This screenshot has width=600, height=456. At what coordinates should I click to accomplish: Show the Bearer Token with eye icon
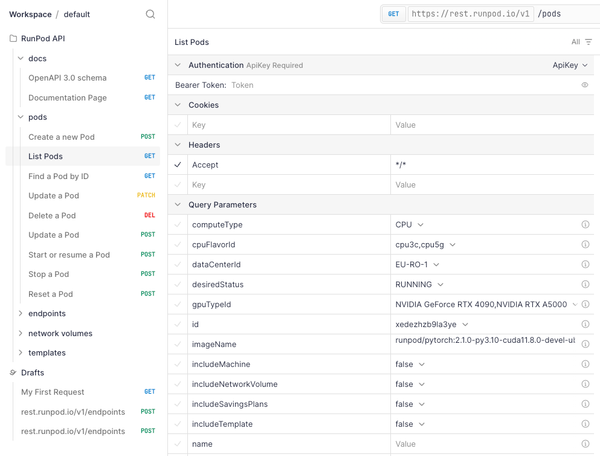click(585, 85)
